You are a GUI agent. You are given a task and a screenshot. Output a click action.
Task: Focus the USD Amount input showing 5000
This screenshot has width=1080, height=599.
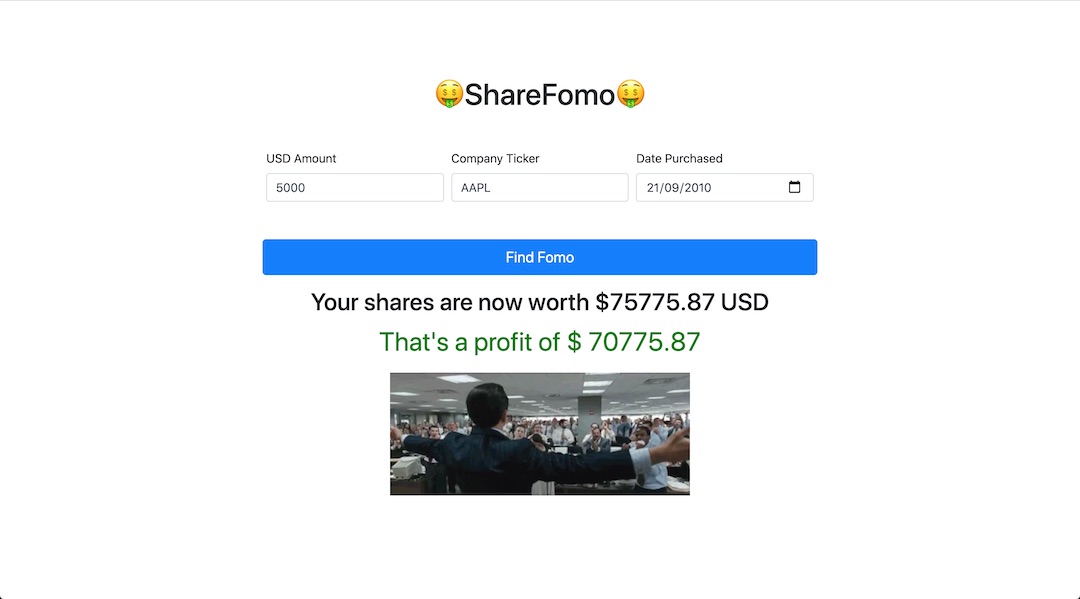coord(355,187)
